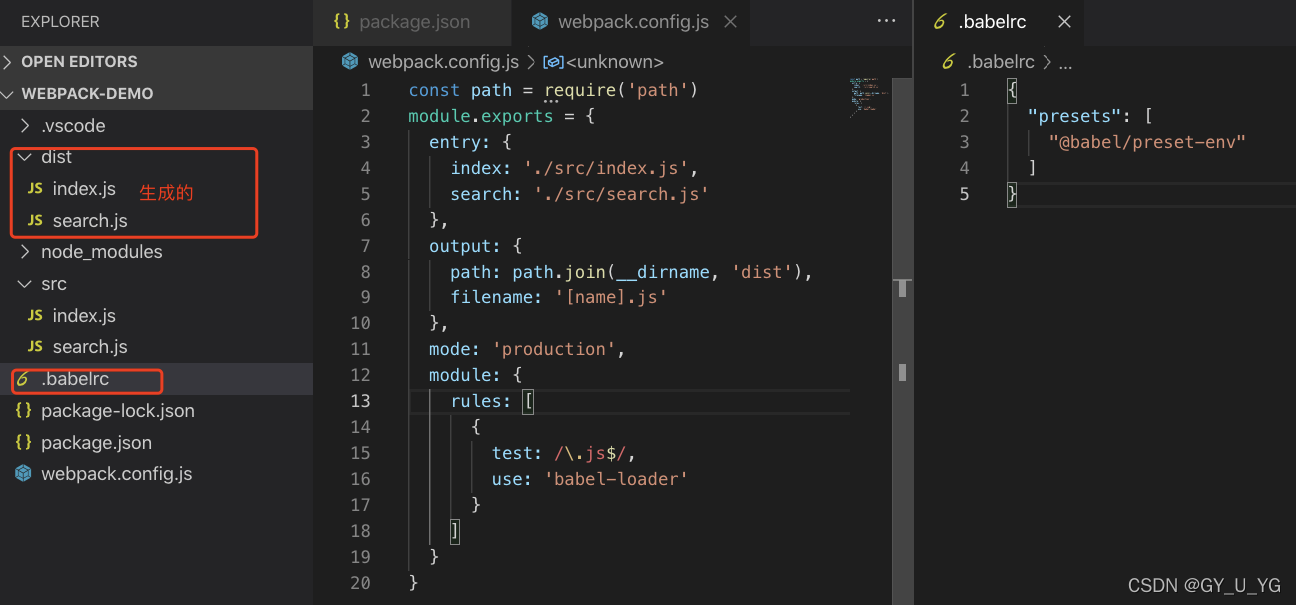
Task: Open index.js in the dist folder
Action: pyautogui.click(x=84, y=189)
